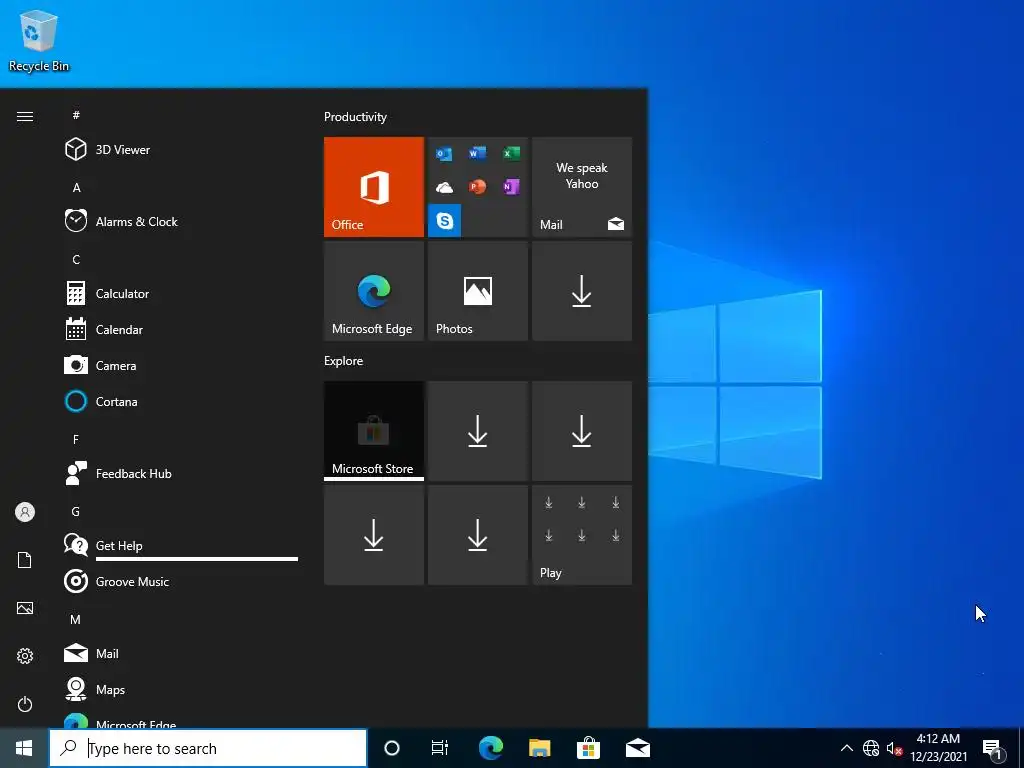Launch 3D Viewer from the app list
Screen dimensions: 1024x768
coord(181,150)
